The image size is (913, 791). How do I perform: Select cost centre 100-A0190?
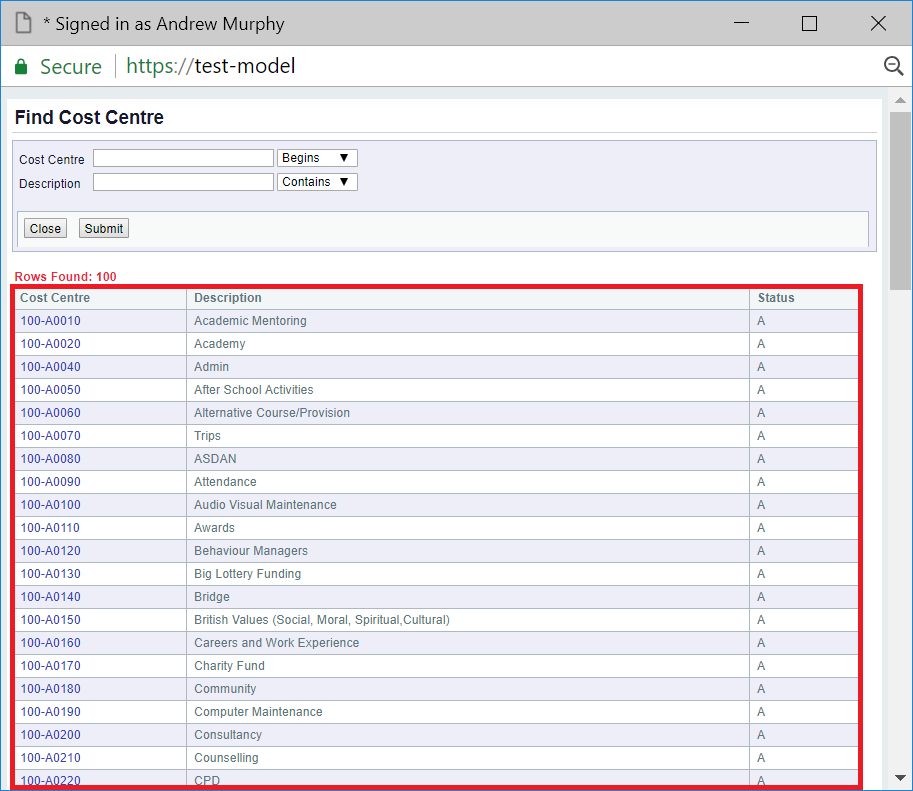51,712
